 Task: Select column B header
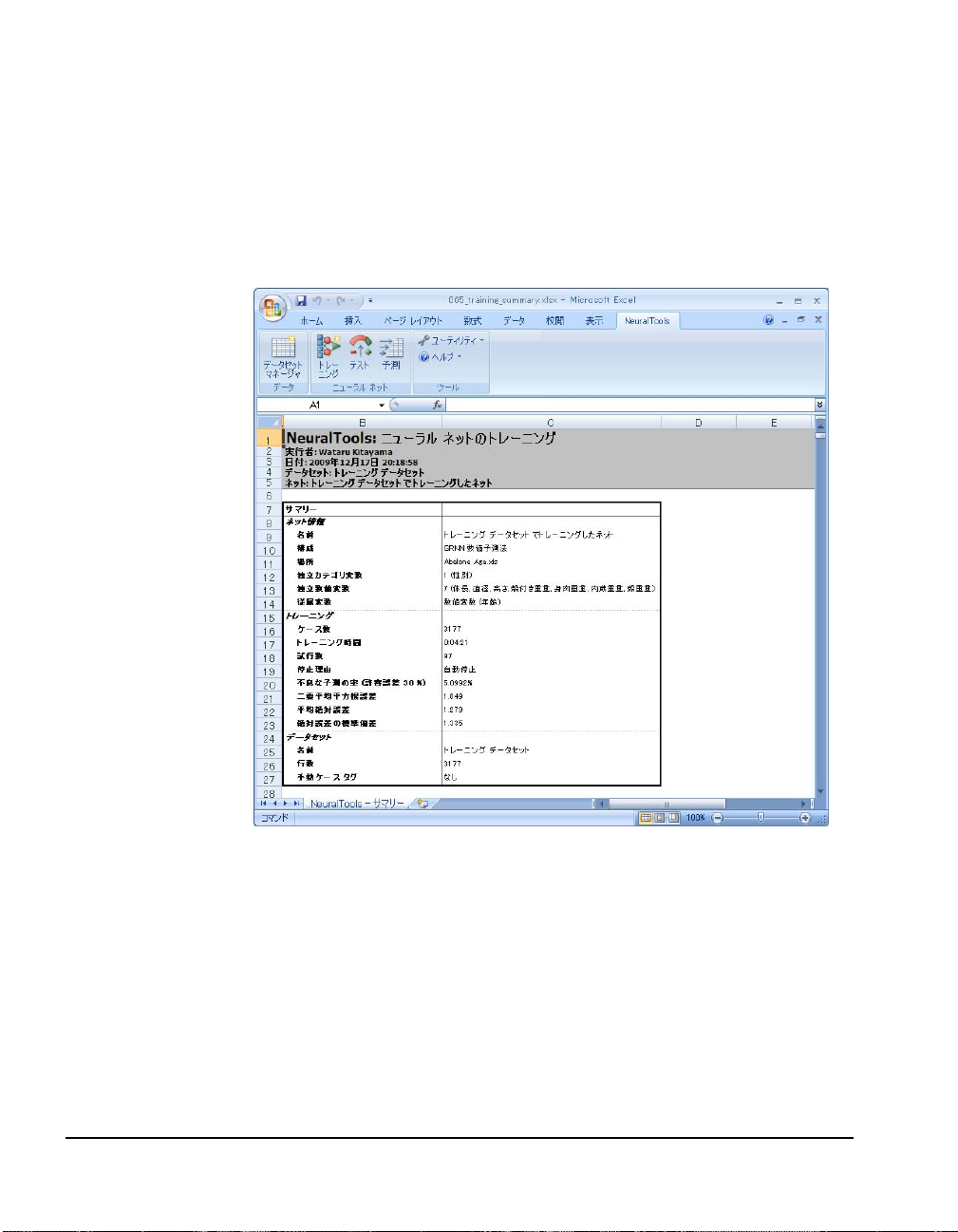[x=363, y=422]
